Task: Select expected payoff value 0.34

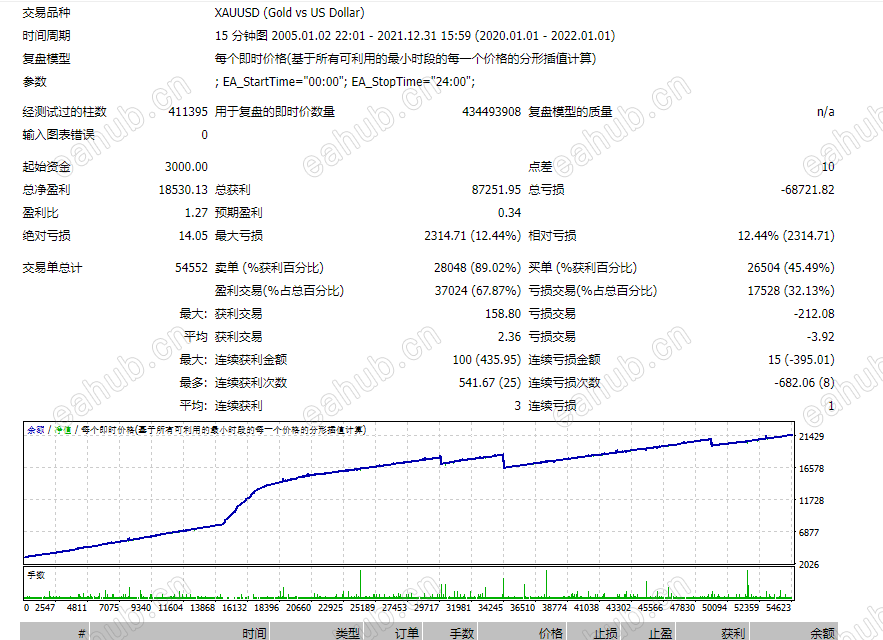Action: tap(510, 213)
